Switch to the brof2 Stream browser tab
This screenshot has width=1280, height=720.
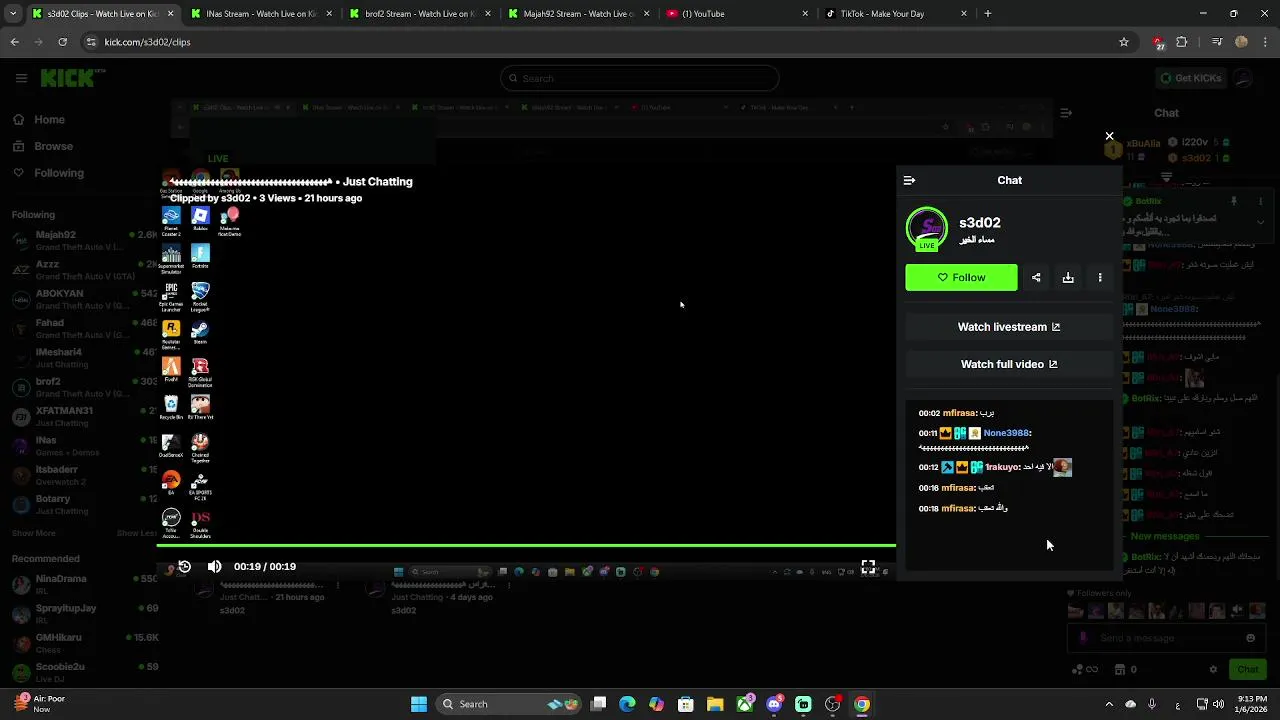(x=419, y=14)
